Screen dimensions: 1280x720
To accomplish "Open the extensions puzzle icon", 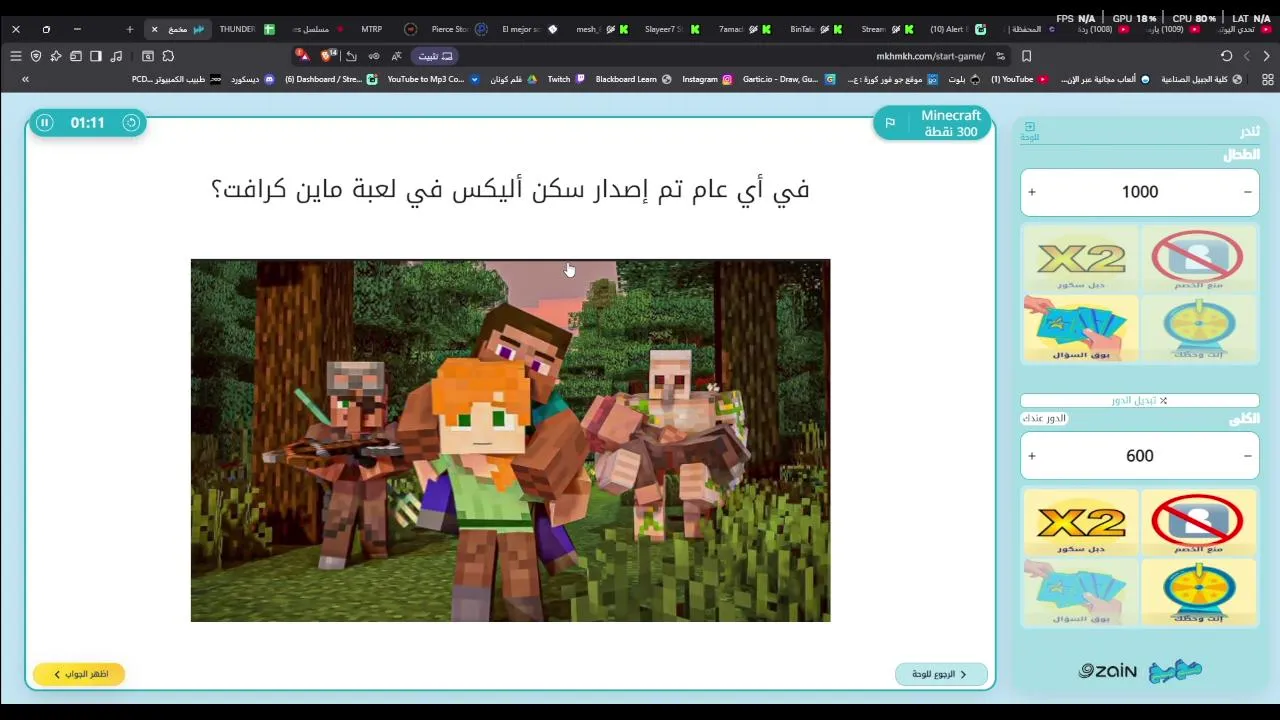I will pyautogui.click(x=168, y=56).
